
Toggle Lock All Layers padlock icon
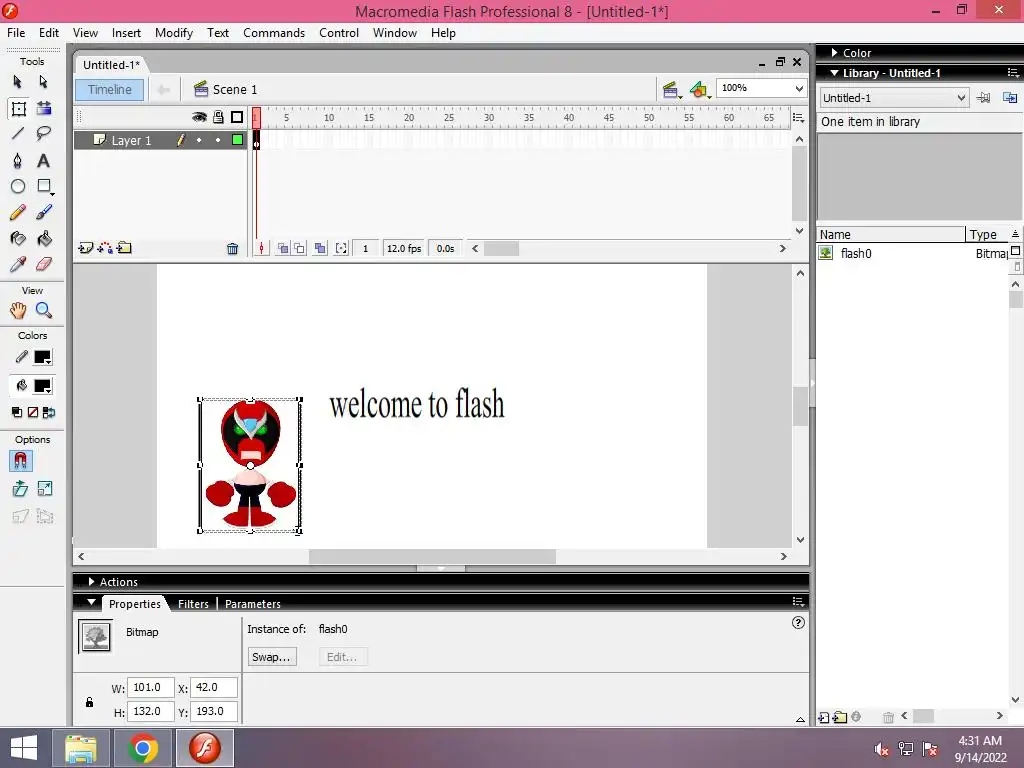218,118
